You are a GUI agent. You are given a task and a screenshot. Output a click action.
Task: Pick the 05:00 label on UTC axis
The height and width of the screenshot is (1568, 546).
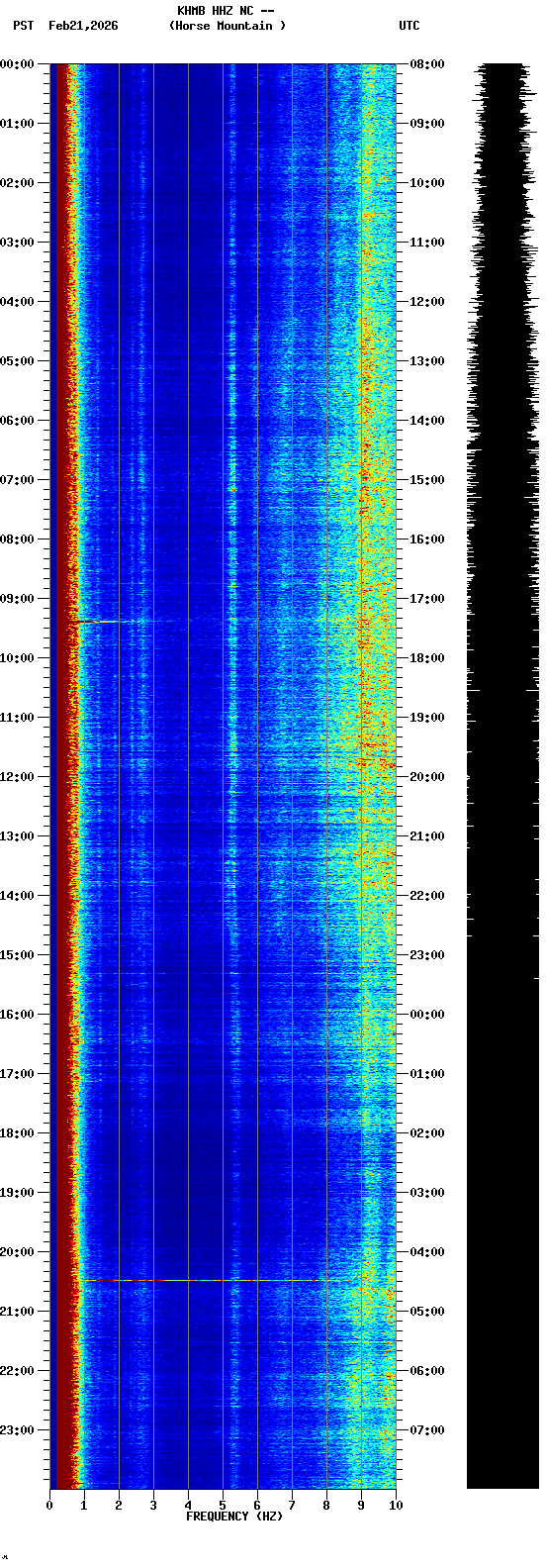point(427,1312)
